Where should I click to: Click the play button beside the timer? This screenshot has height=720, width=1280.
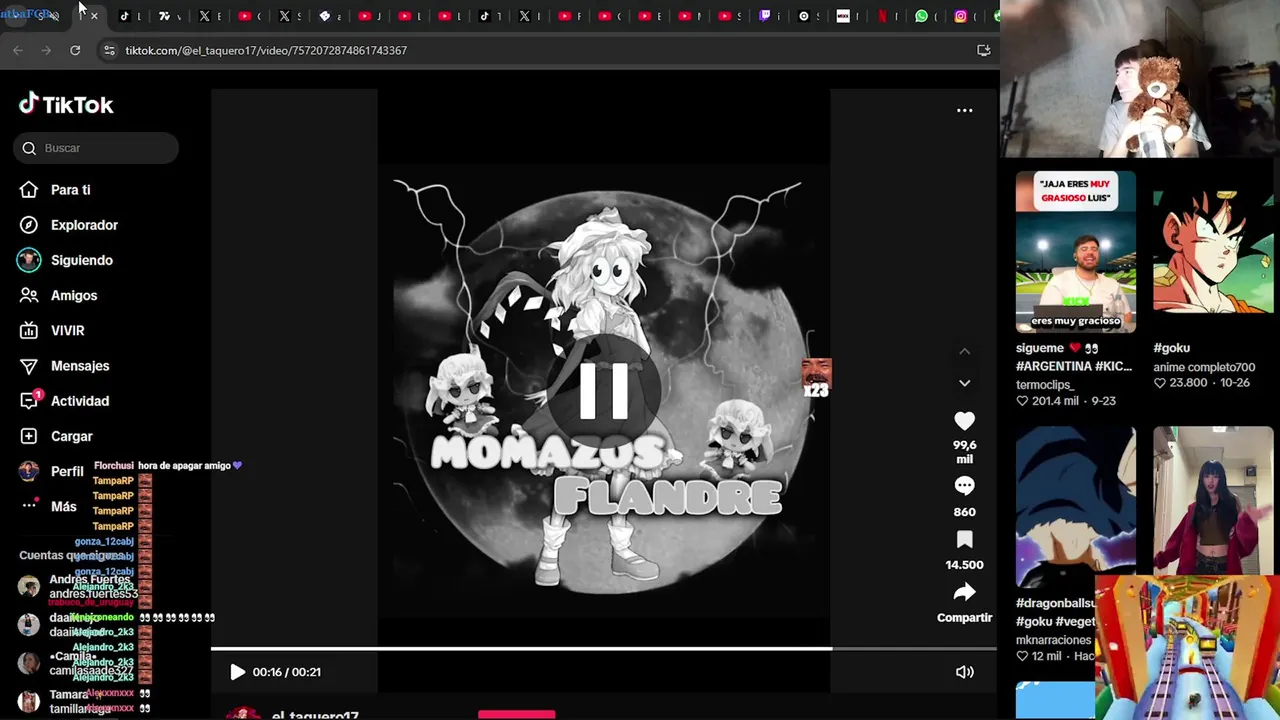[x=237, y=672]
